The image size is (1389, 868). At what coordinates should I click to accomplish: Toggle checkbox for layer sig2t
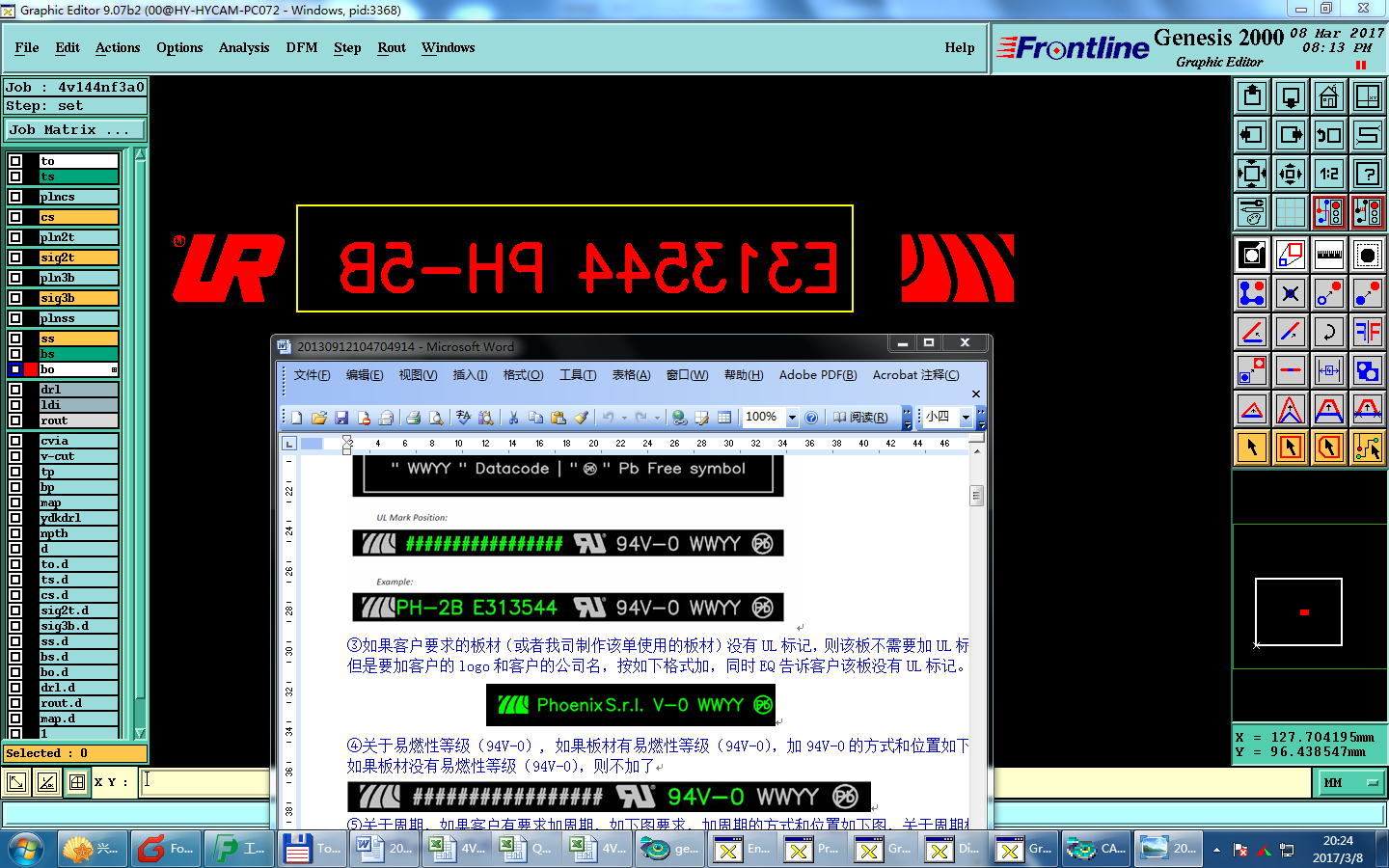coord(15,258)
